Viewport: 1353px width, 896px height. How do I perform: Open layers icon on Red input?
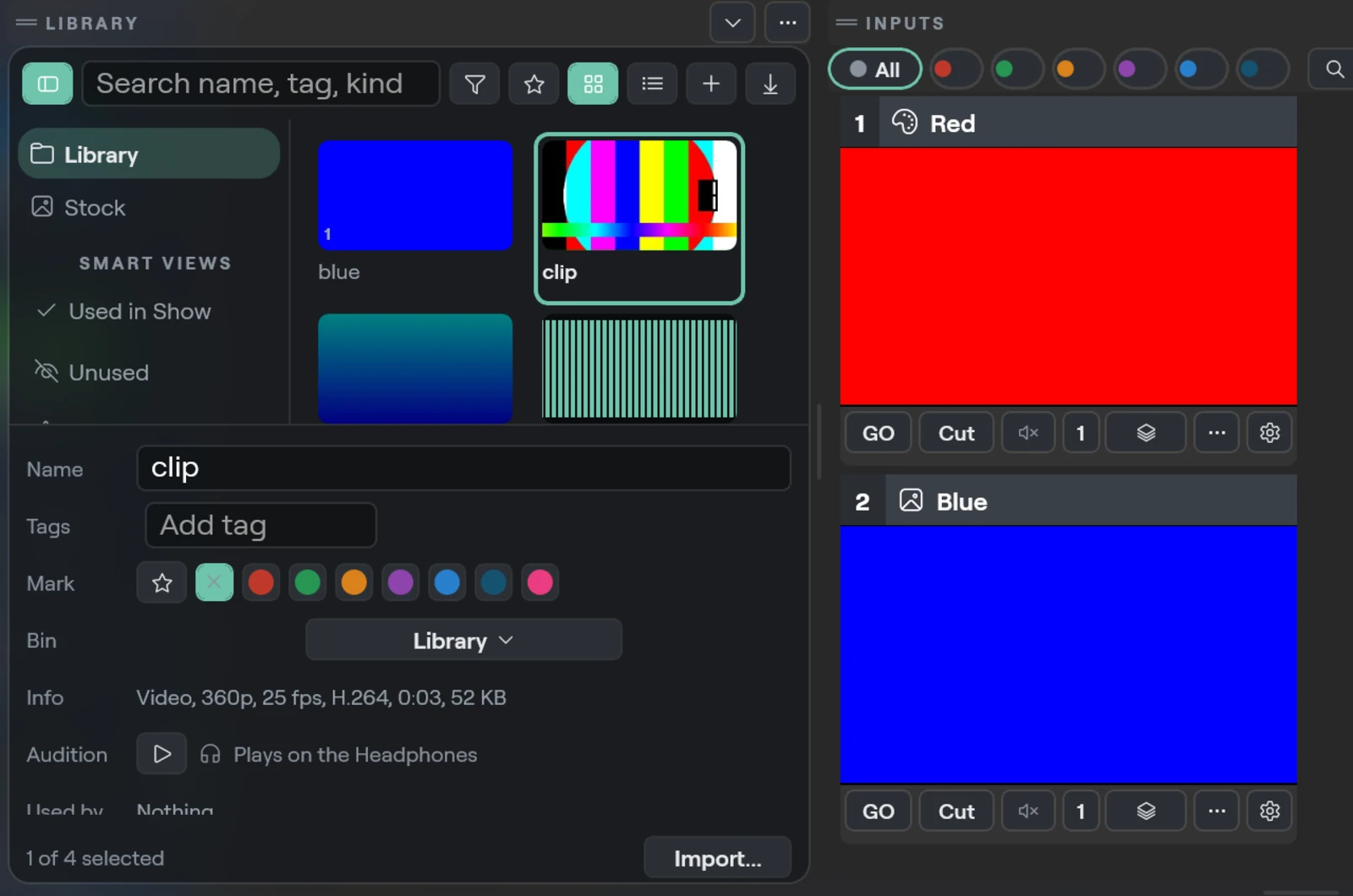[1146, 433]
